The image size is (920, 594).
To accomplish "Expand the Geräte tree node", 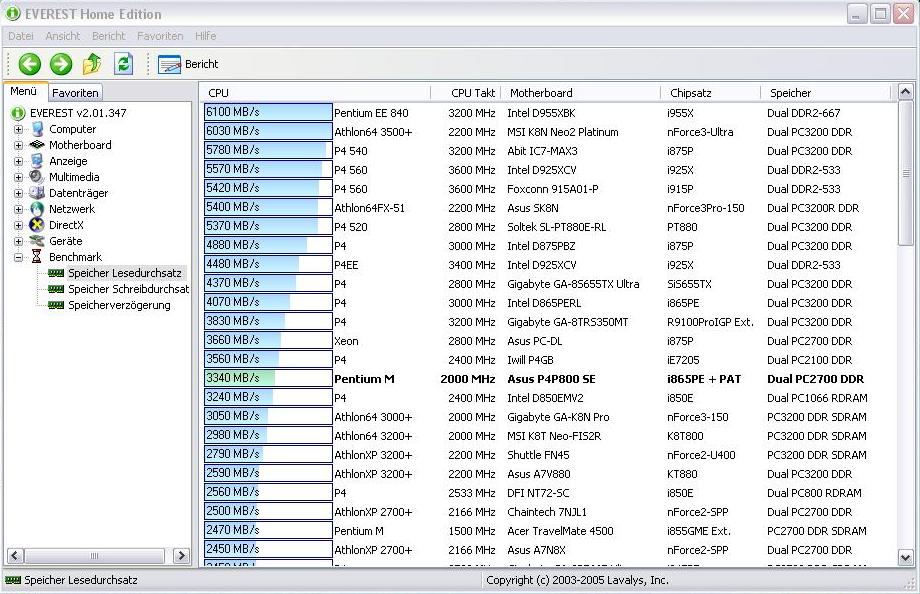I will coord(18,241).
